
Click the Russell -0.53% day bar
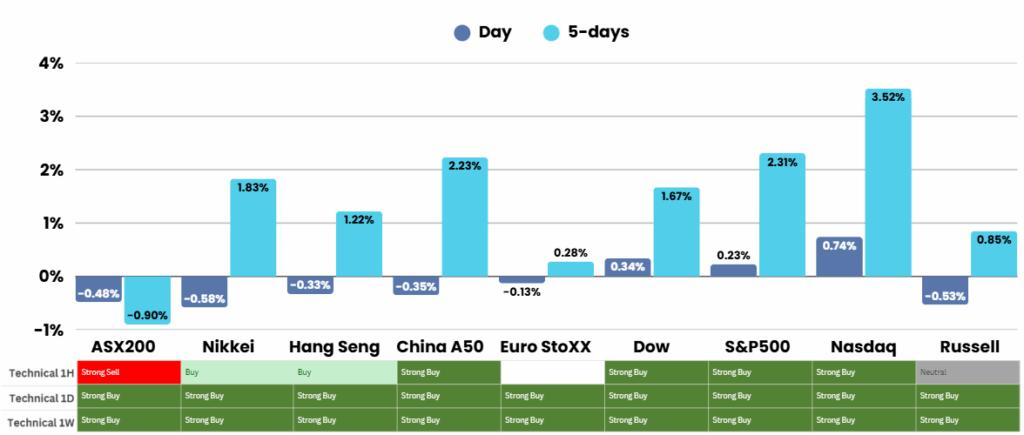pos(944,290)
